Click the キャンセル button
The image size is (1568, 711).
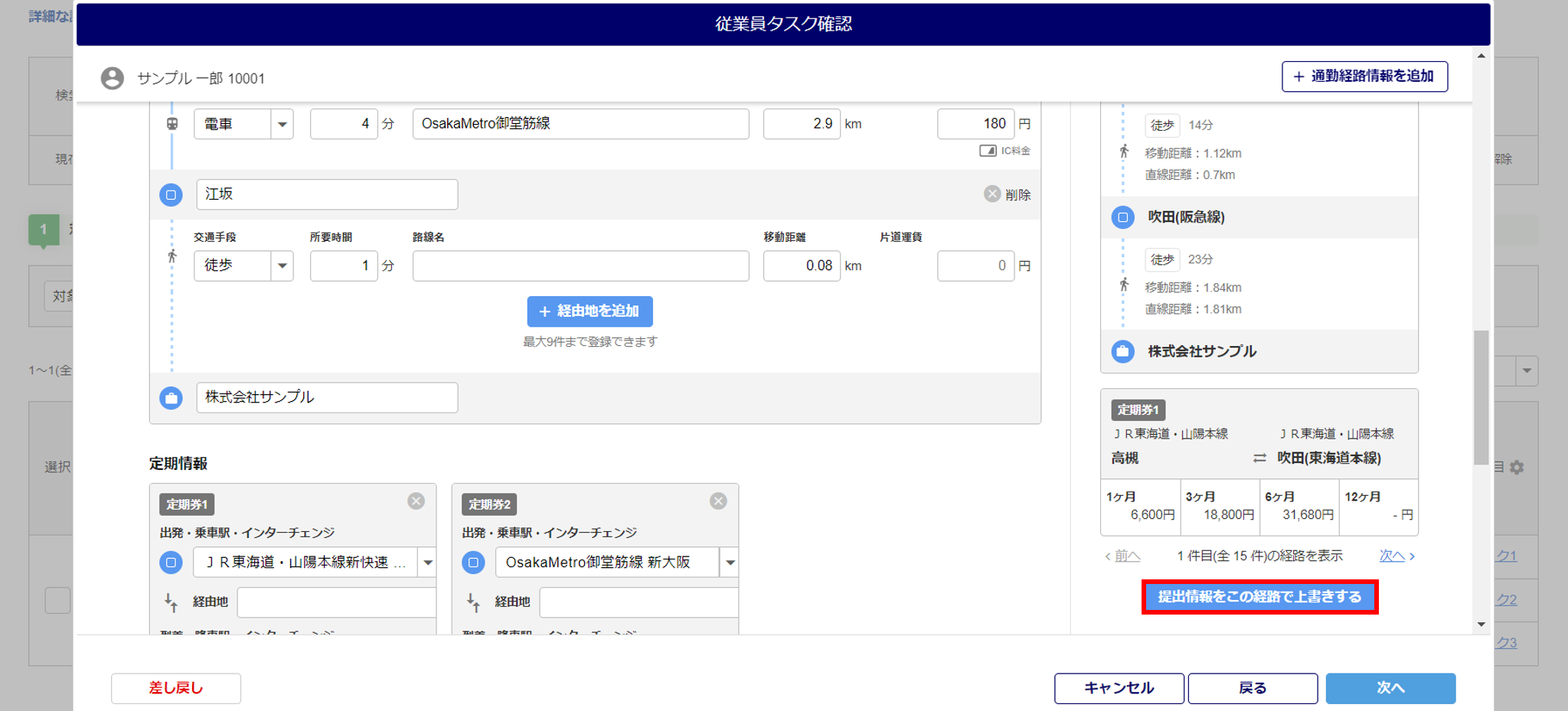[x=1119, y=688]
